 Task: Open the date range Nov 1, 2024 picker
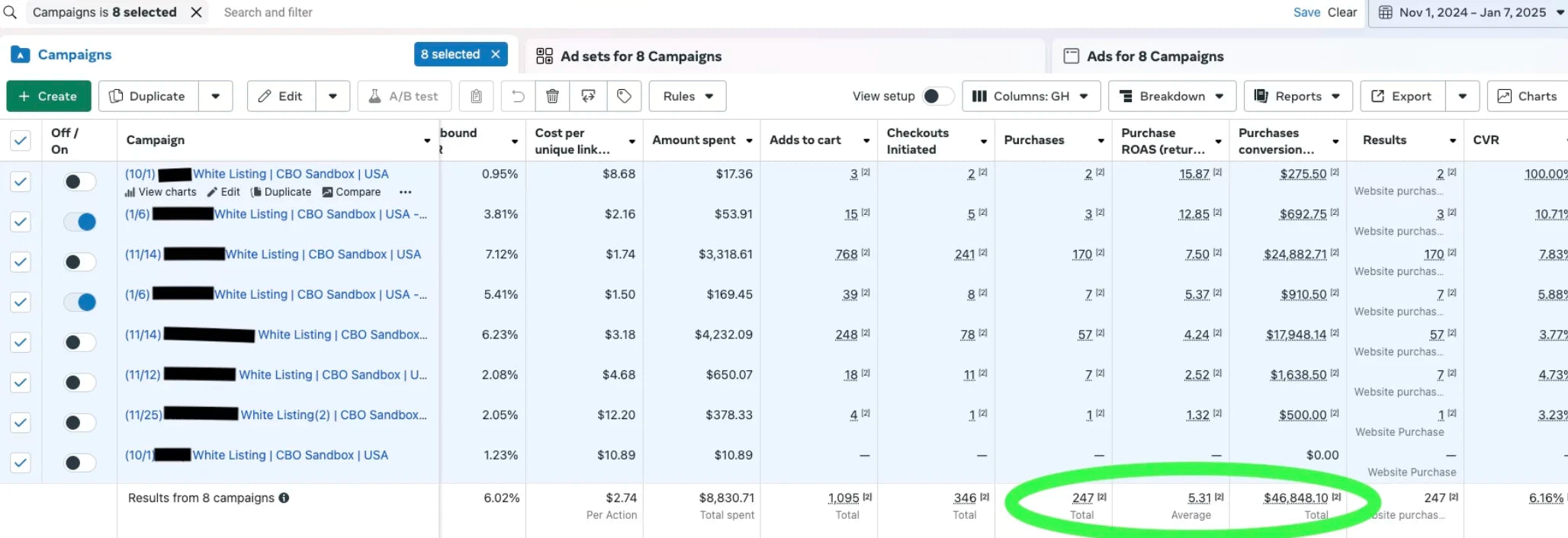1471,12
